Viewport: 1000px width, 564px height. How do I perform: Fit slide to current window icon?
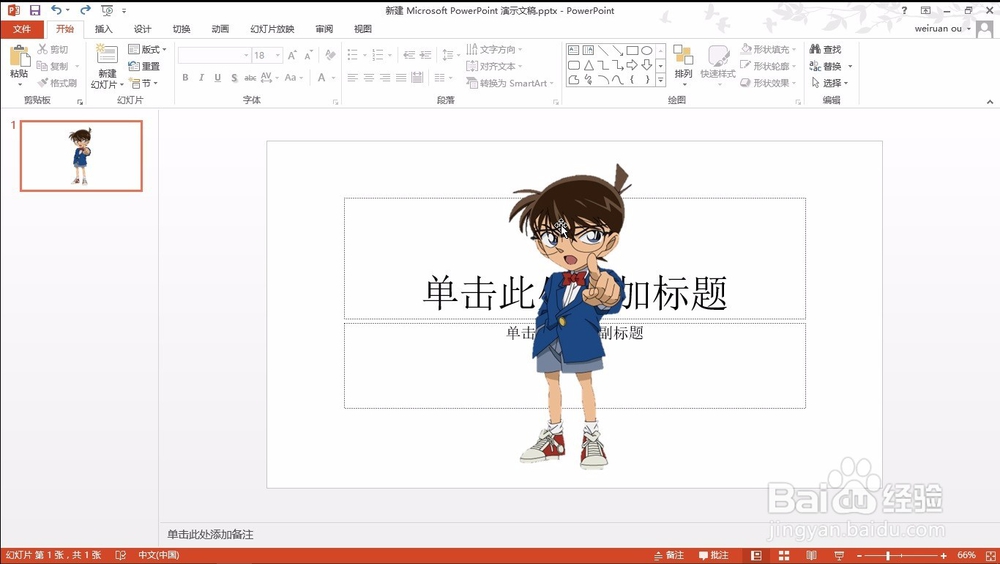point(990,556)
